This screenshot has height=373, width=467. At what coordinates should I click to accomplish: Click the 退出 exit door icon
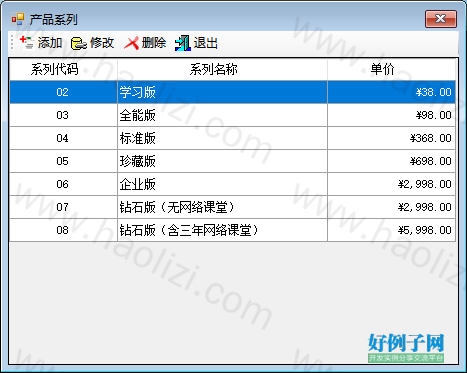tap(183, 43)
